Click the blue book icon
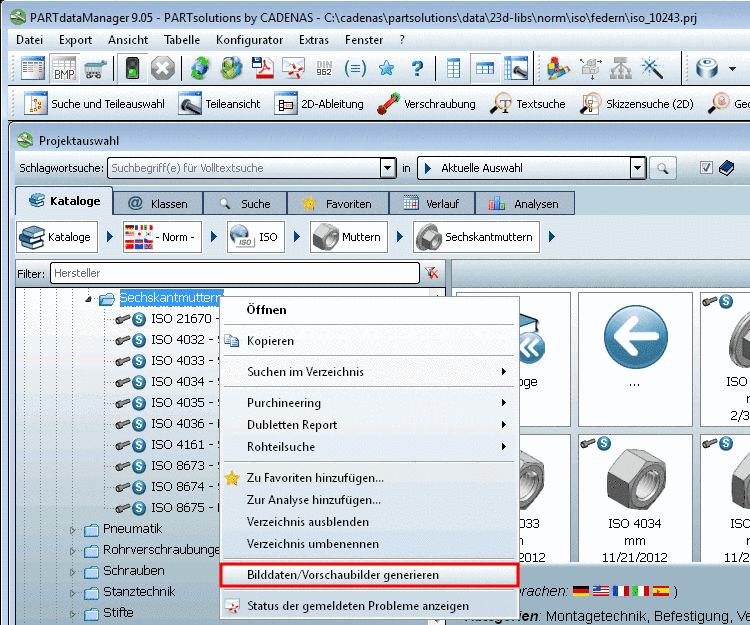This screenshot has width=750, height=625. coord(726,168)
